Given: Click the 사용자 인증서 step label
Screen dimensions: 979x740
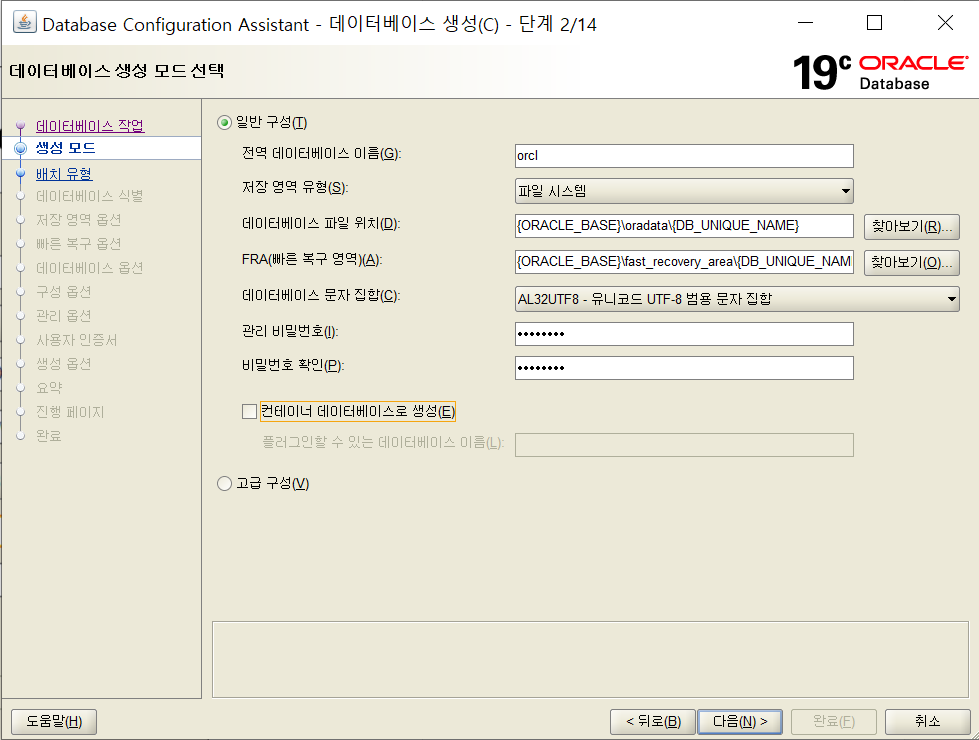Looking at the screenshot, I should tap(76, 340).
